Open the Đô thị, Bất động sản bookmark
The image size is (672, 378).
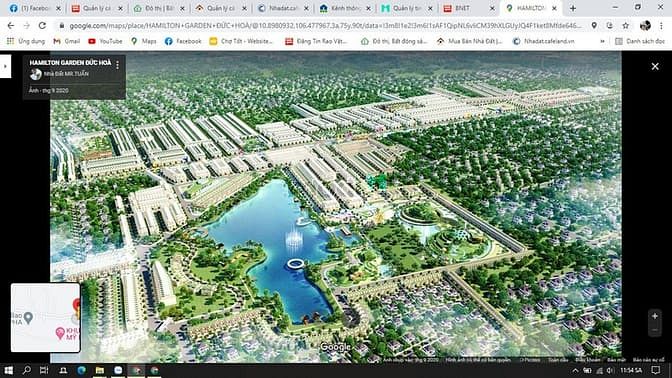(x=394, y=41)
